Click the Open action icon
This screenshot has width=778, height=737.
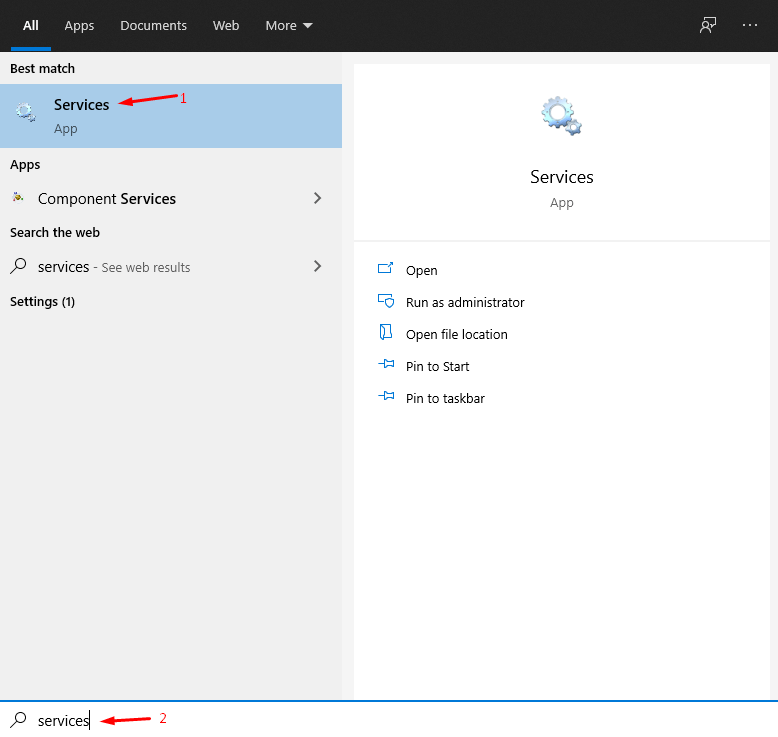[x=386, y=268]
